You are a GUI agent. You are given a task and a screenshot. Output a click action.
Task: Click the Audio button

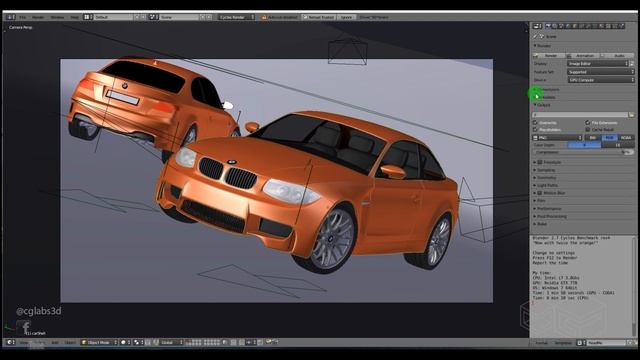click(x=618, y=56)
